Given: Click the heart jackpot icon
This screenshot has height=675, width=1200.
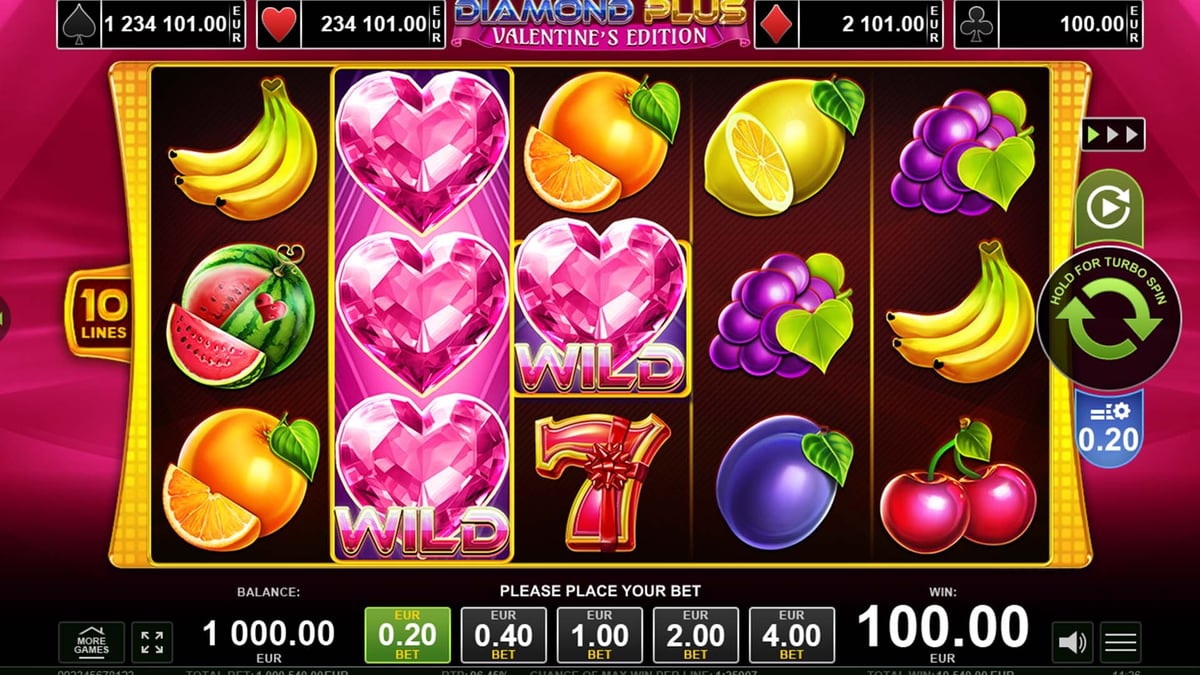Looking at the screenshot, I should [x=279, y=23].
